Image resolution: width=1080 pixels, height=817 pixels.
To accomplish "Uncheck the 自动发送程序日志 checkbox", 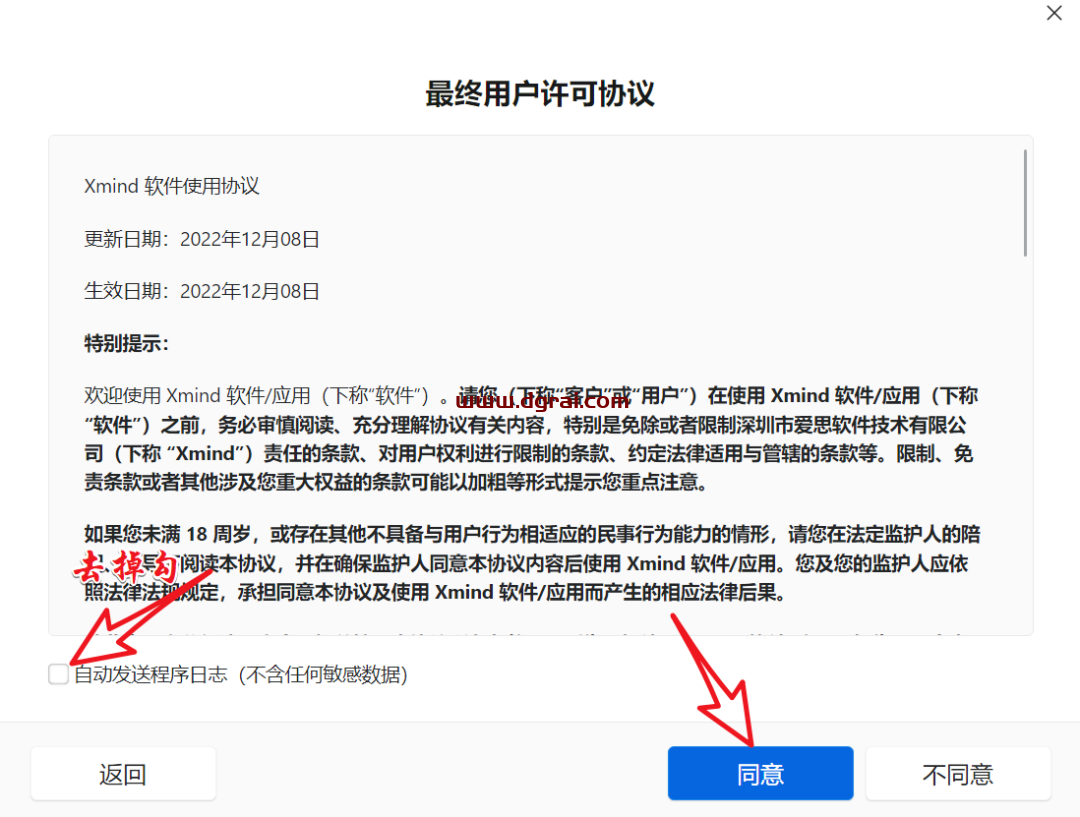I will [x=59, y=675].
